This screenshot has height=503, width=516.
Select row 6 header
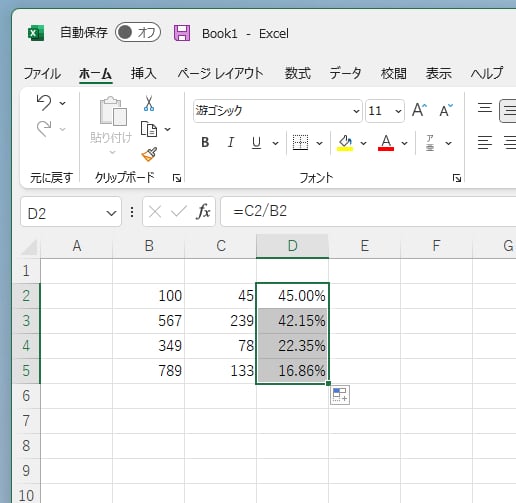26,396
